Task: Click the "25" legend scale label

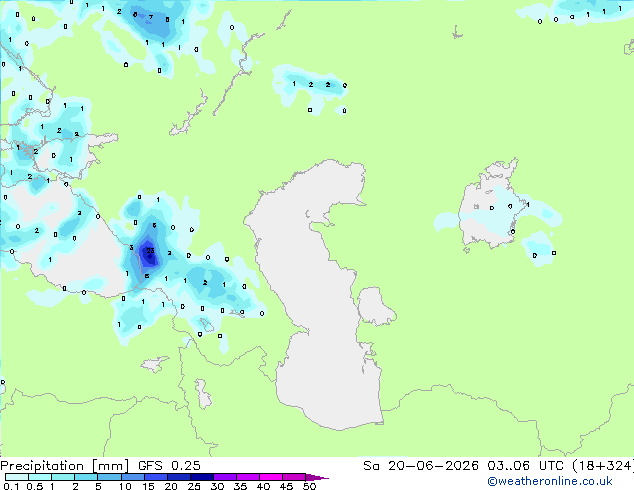Action: click(x=194, y=486)
